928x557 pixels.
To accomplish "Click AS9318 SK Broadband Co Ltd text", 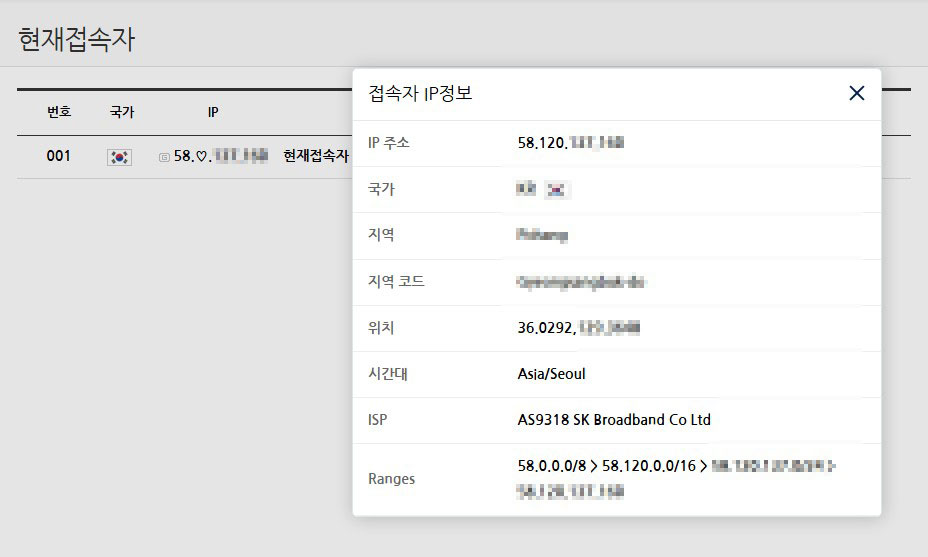I will click(x=614, y=420).
